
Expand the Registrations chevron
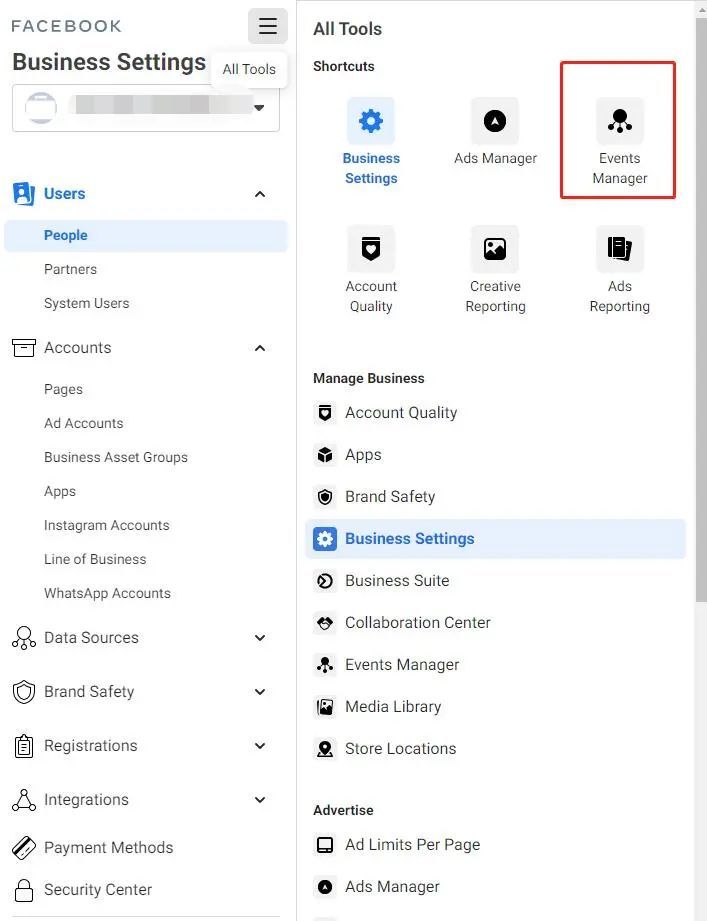click(260, 746)
